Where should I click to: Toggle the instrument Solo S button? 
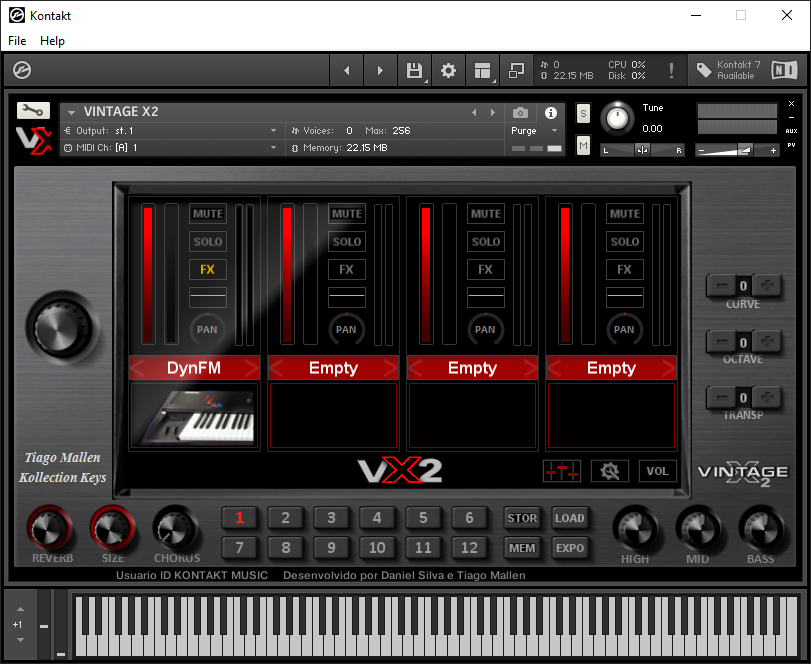point(583,114)
